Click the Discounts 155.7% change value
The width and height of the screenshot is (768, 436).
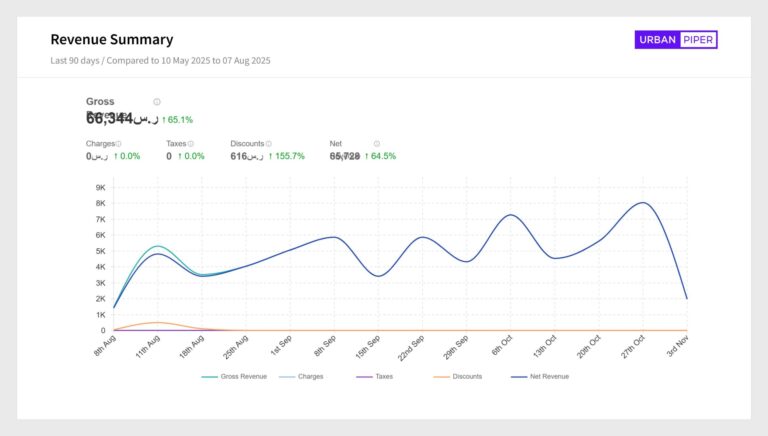click(286, 156)
